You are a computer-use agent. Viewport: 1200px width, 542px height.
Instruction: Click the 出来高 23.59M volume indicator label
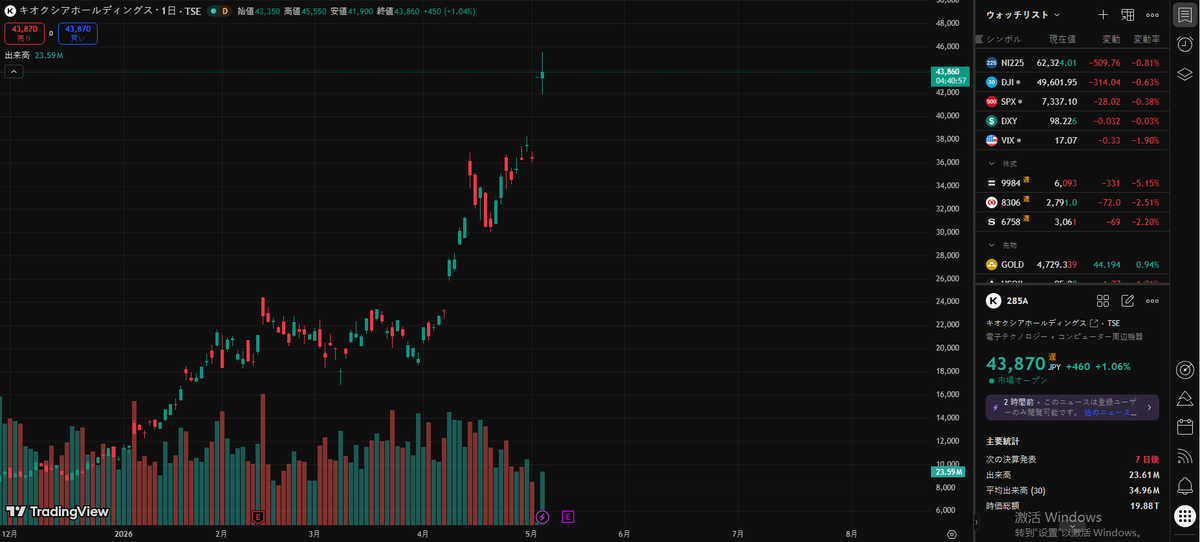tap(34, 56)
